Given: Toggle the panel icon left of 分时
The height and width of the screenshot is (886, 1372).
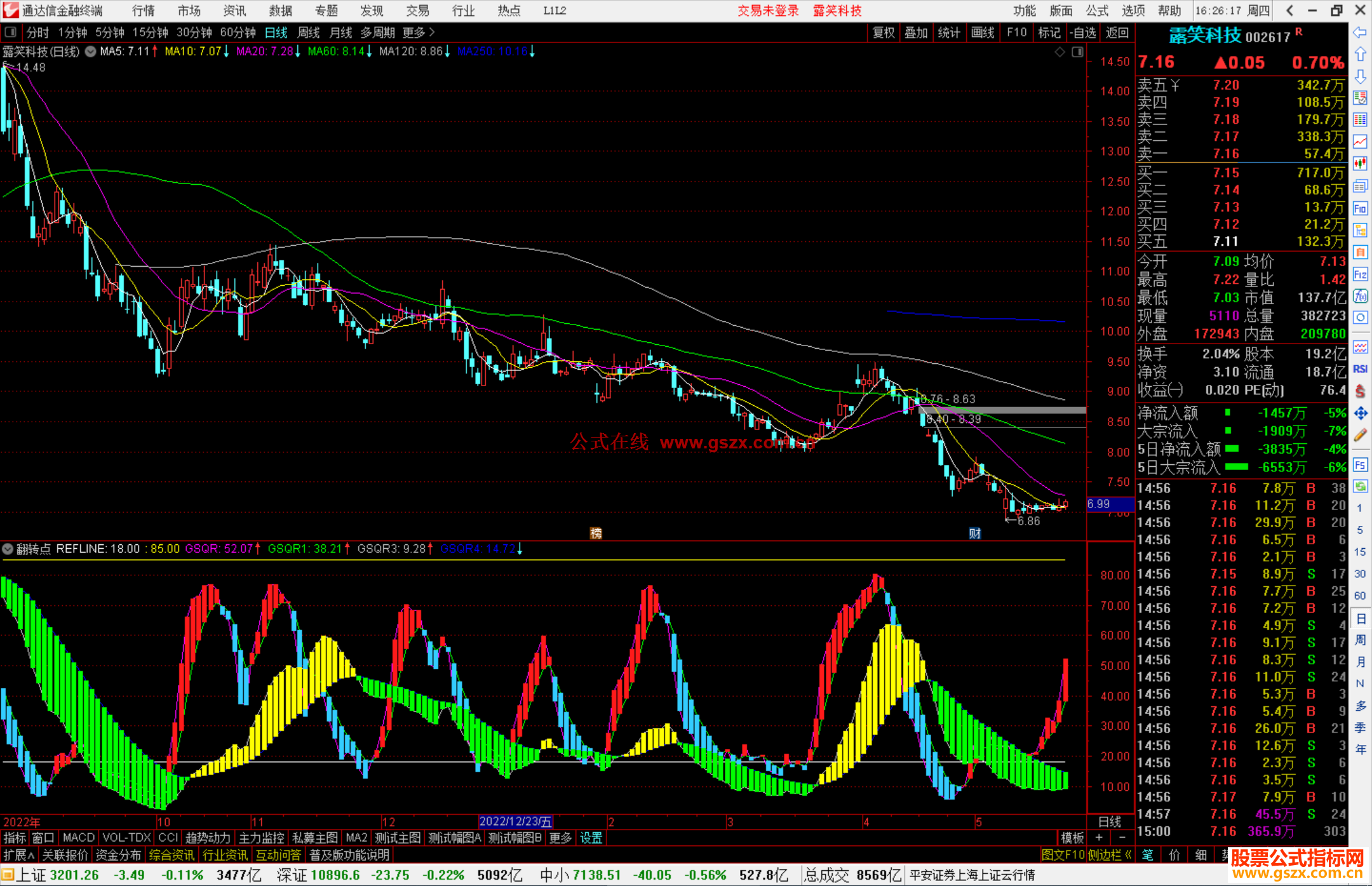Looking at the screenshot, I should click(x=11, y=32).
